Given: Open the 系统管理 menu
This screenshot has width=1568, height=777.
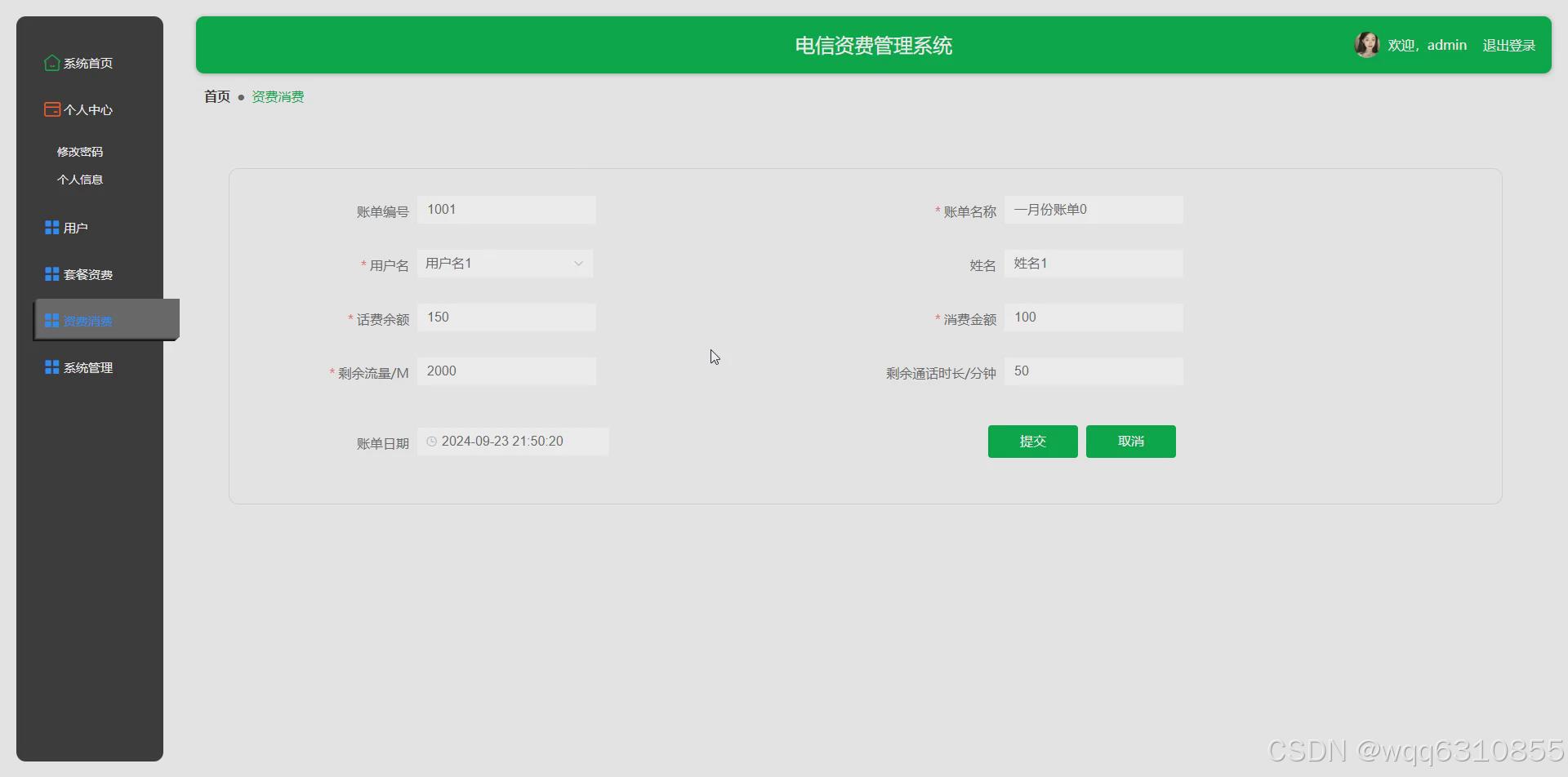Looking at the screenshot, I should coord(90,367).
